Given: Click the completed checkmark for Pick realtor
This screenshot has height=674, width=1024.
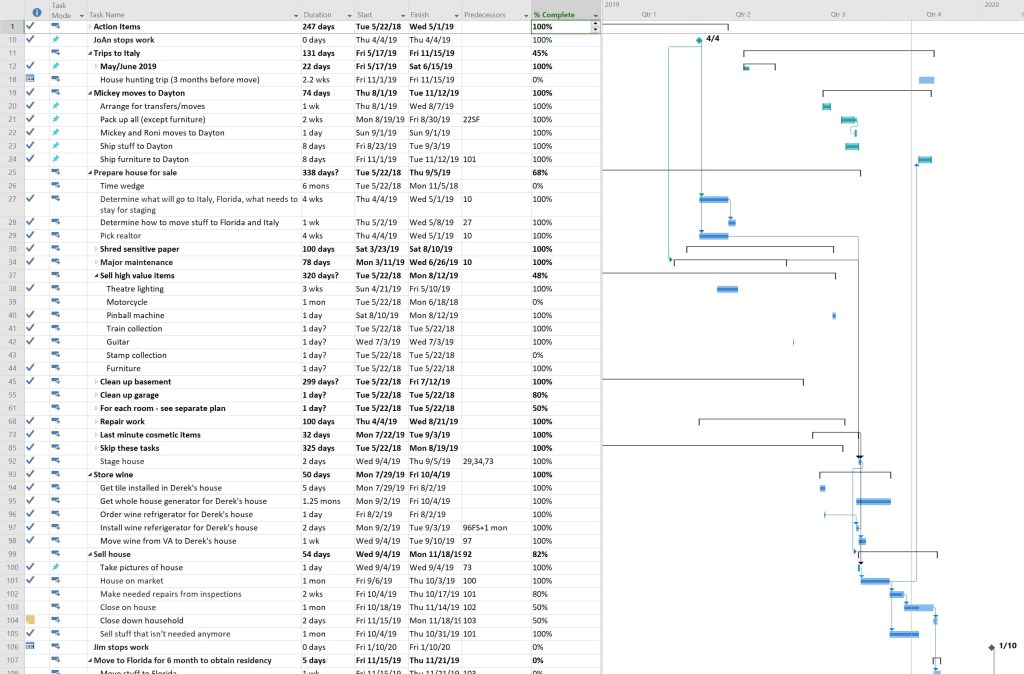Looking at the screenshot, I should tap(30, 236).
